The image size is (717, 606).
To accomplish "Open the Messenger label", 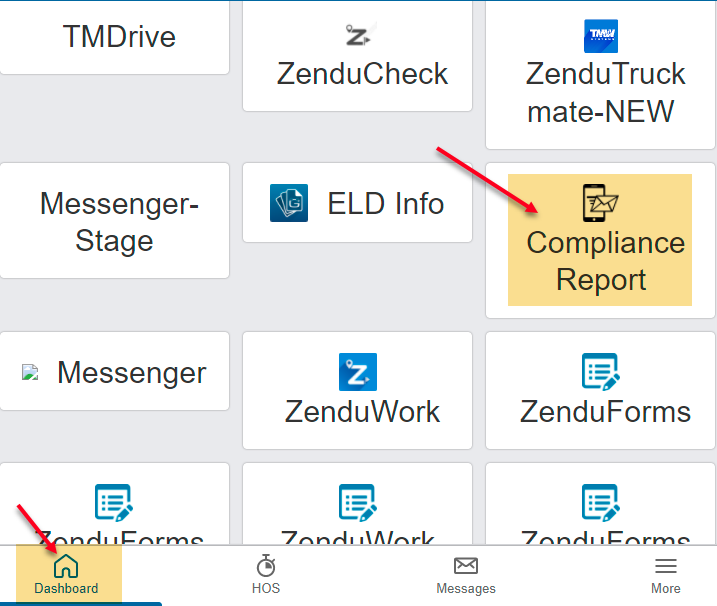I will click(132, 373).
